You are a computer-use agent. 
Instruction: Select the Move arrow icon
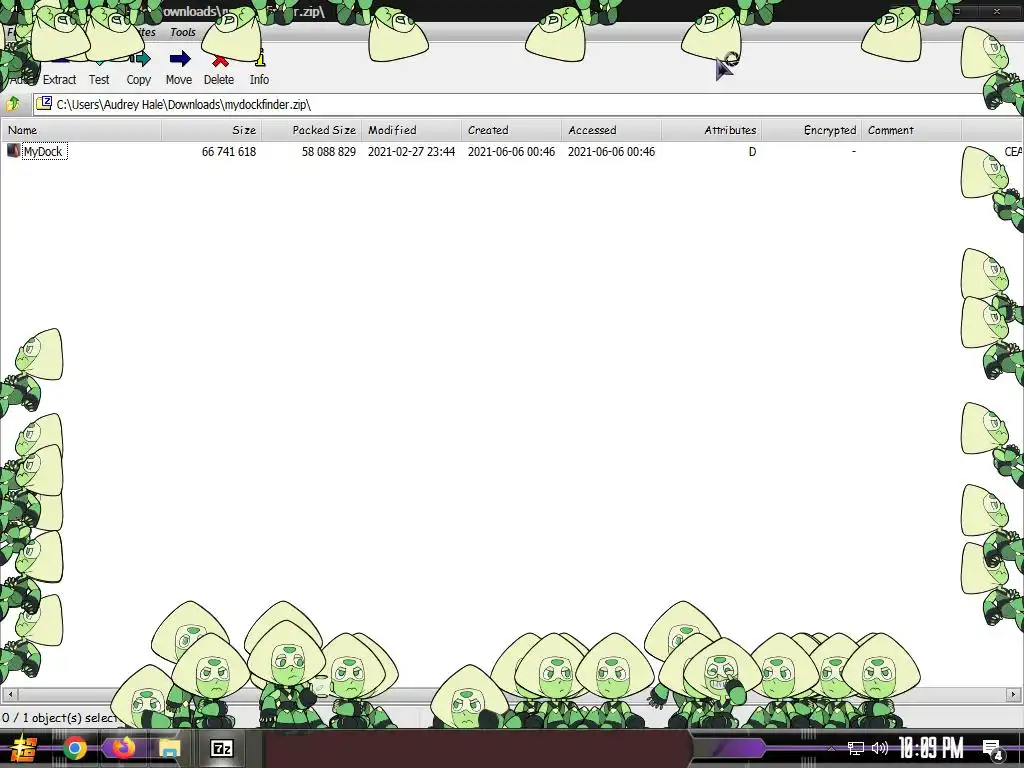coord(180,59)
